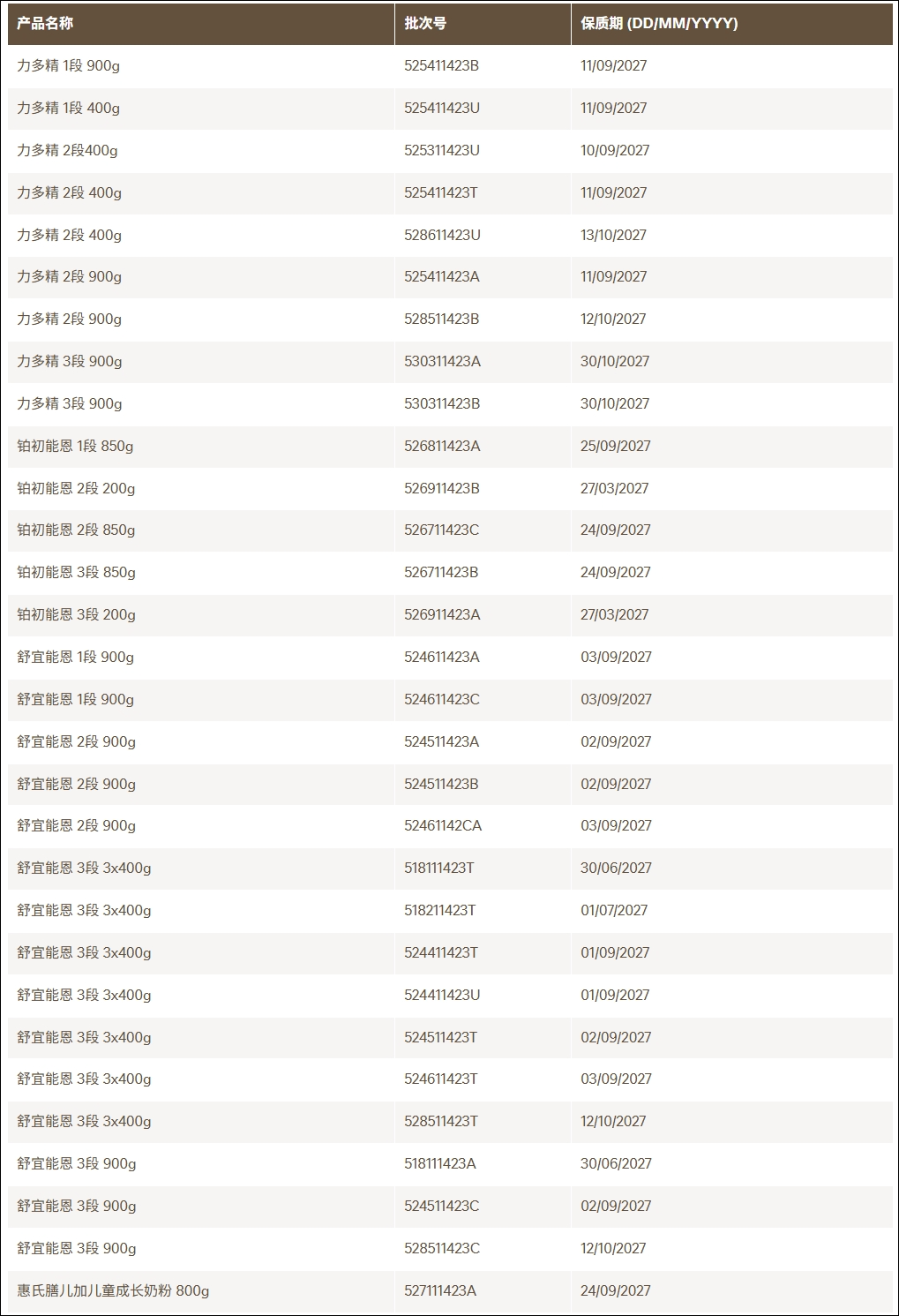Select the 铂初能恩 1段 850g product cell
This screenshot has width=899, height=1316.
(x=201, y=446)
